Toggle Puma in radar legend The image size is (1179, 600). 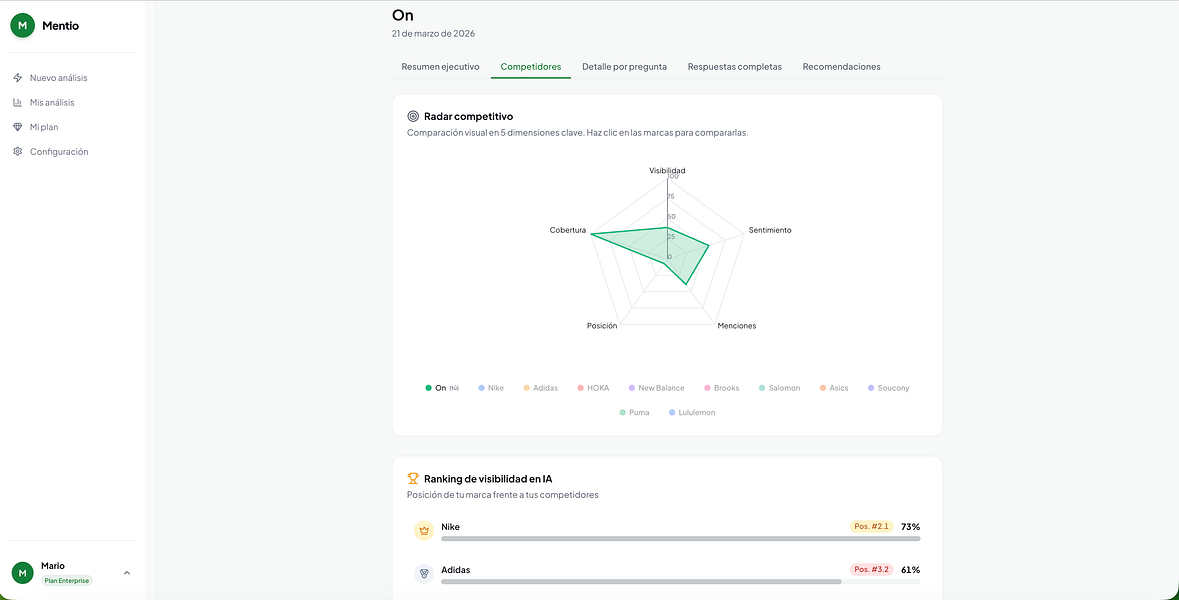635,413
